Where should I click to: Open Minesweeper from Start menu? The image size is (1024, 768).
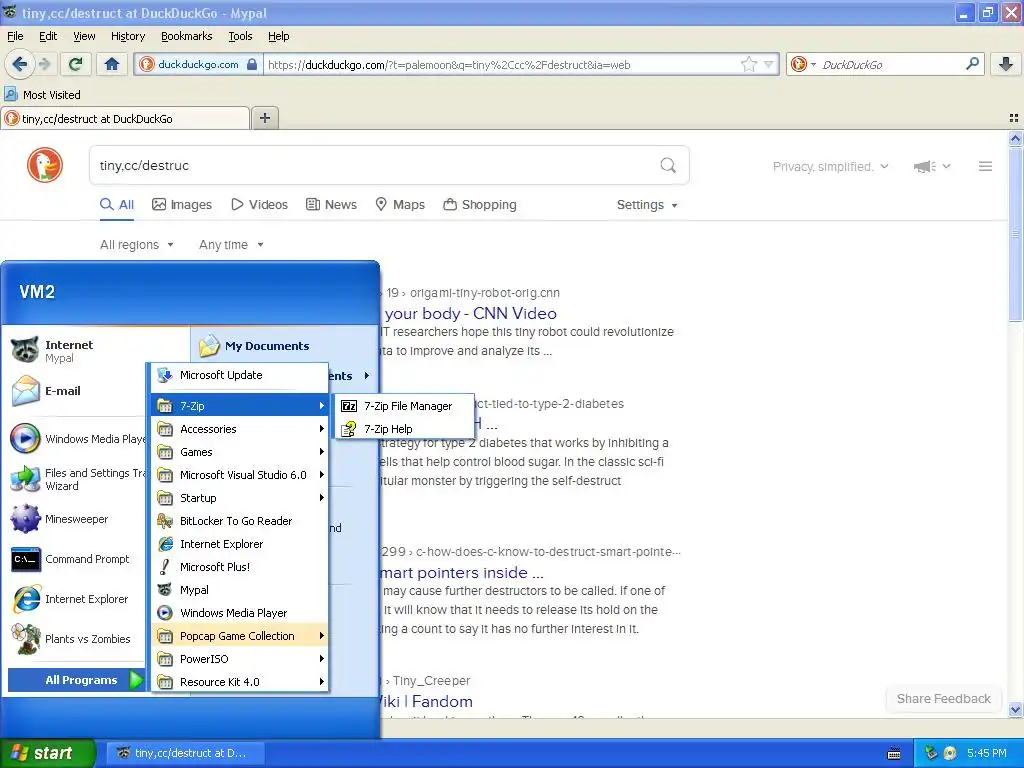pos(77,519)
